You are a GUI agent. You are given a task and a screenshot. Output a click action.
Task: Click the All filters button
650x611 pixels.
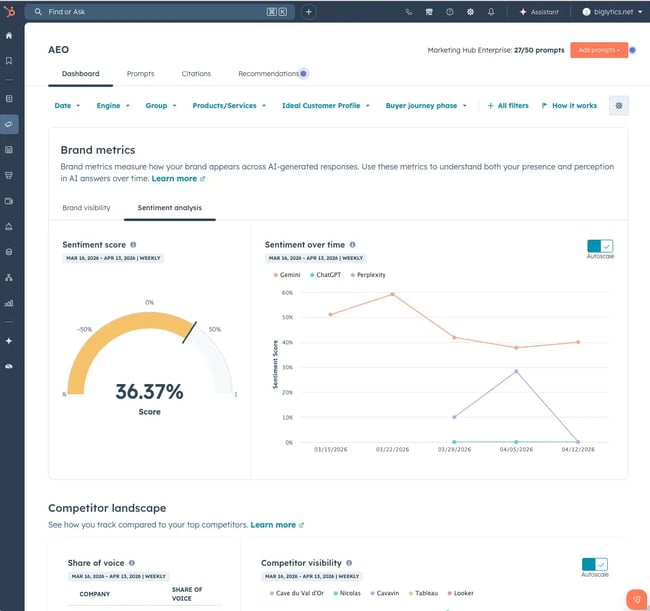coord(508,106)
